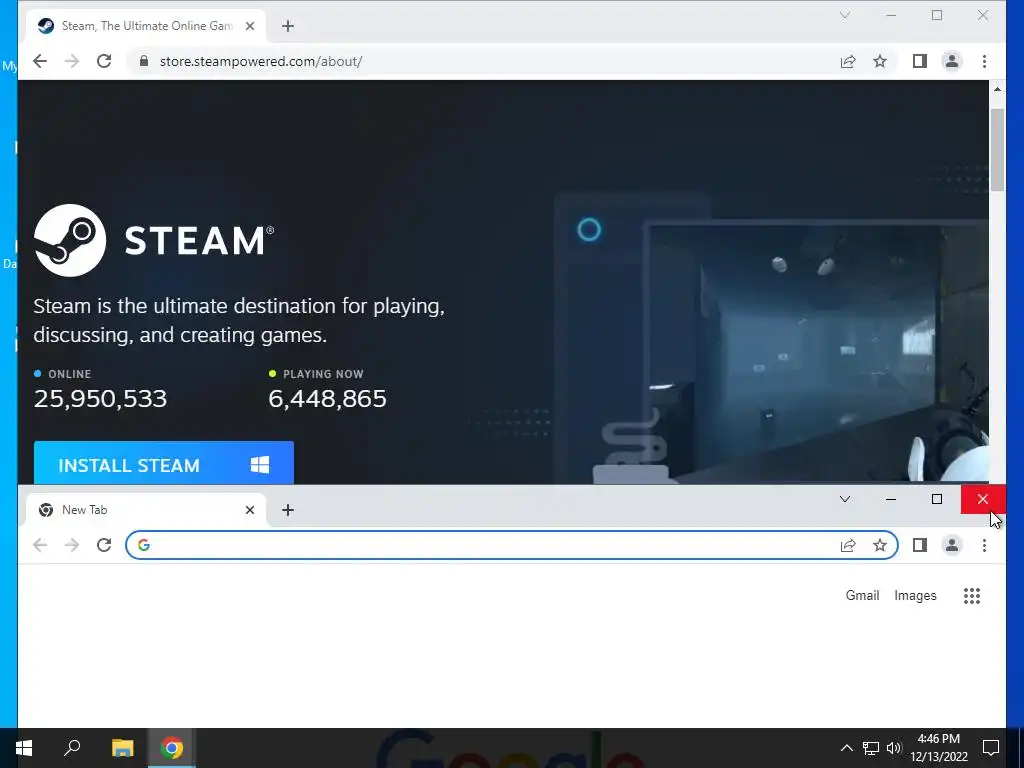Close the New Tab window
The image size is (1024, 768).
tap(983, 499)
